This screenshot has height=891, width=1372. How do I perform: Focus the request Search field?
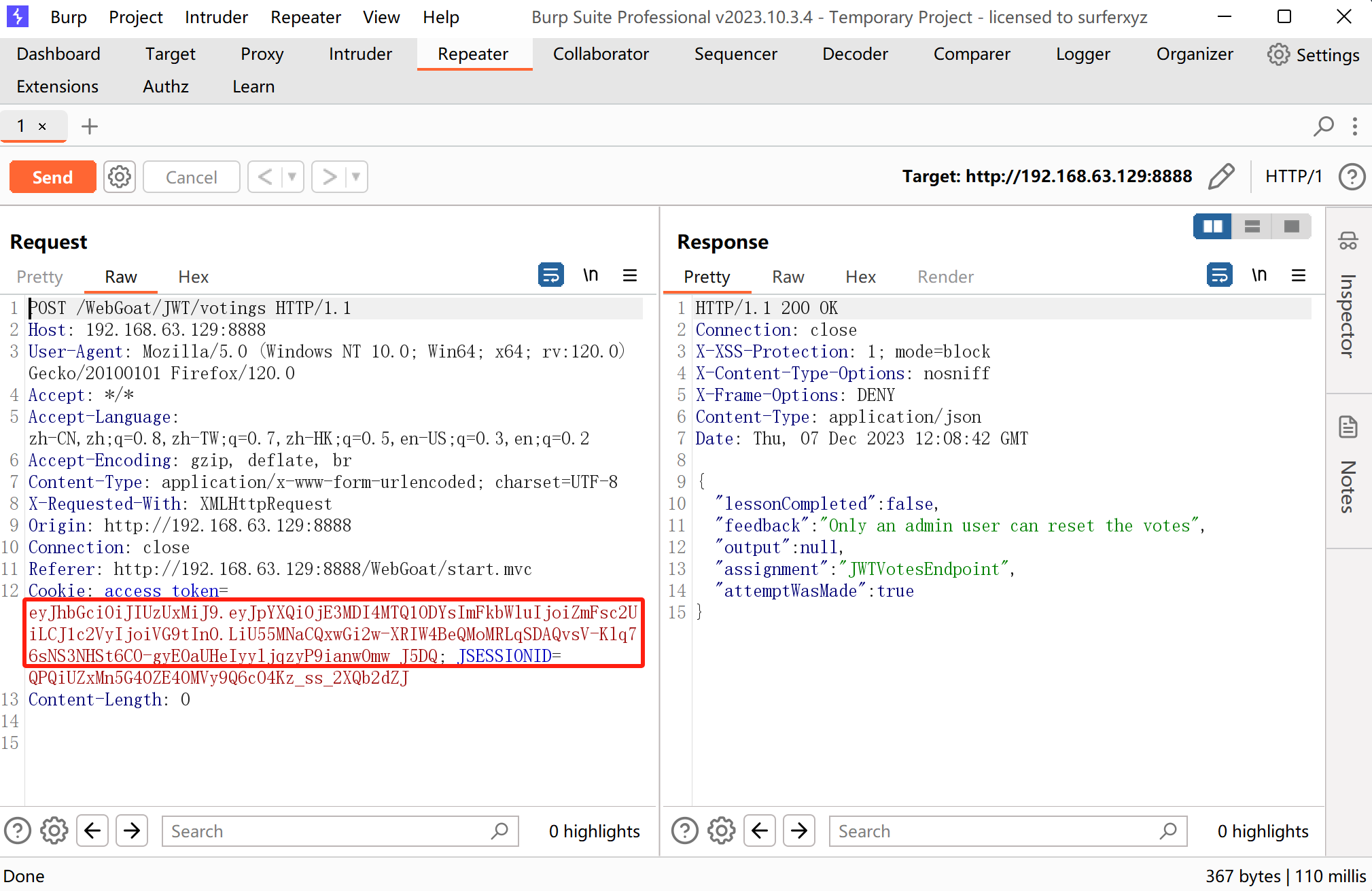click(340, 831)
